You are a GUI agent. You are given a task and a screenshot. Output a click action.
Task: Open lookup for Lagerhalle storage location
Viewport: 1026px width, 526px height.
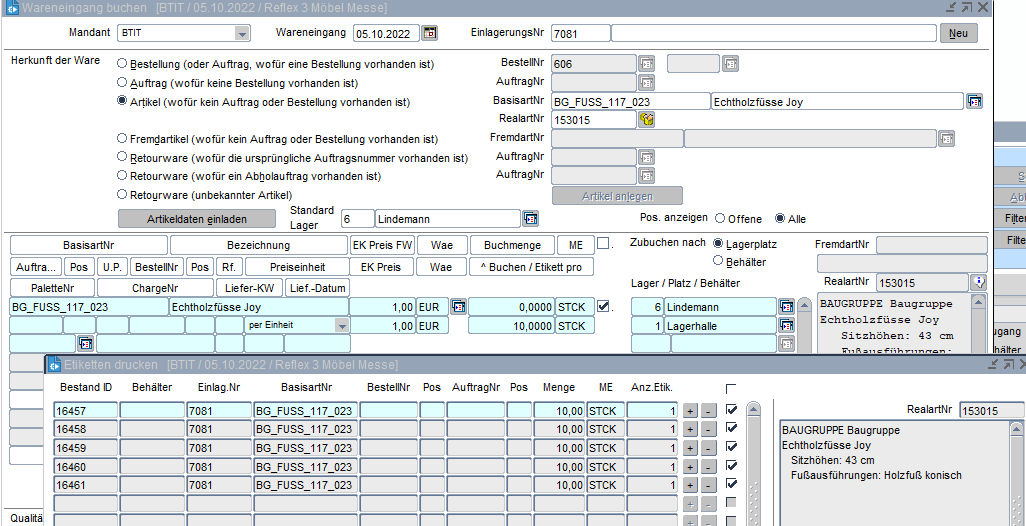[x=786, y=326]
